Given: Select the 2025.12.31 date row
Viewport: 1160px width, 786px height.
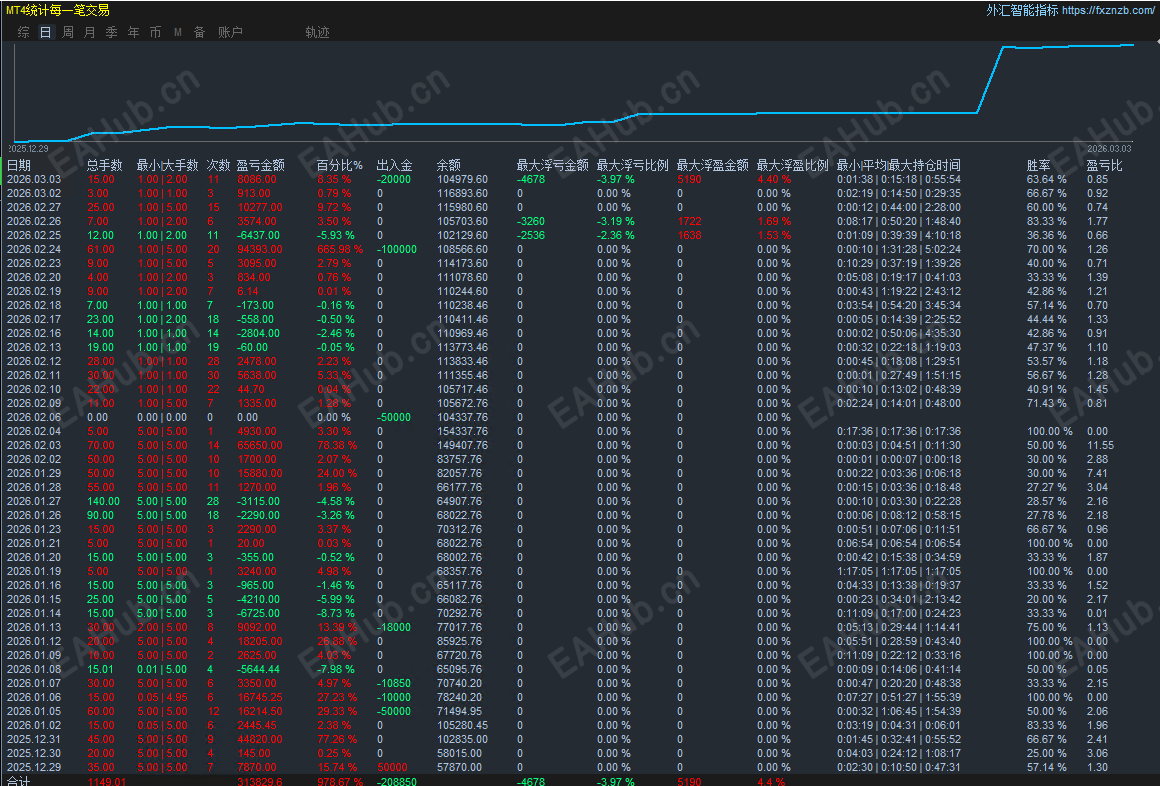Looking at the screenshot, I should (x=34, y=739).
